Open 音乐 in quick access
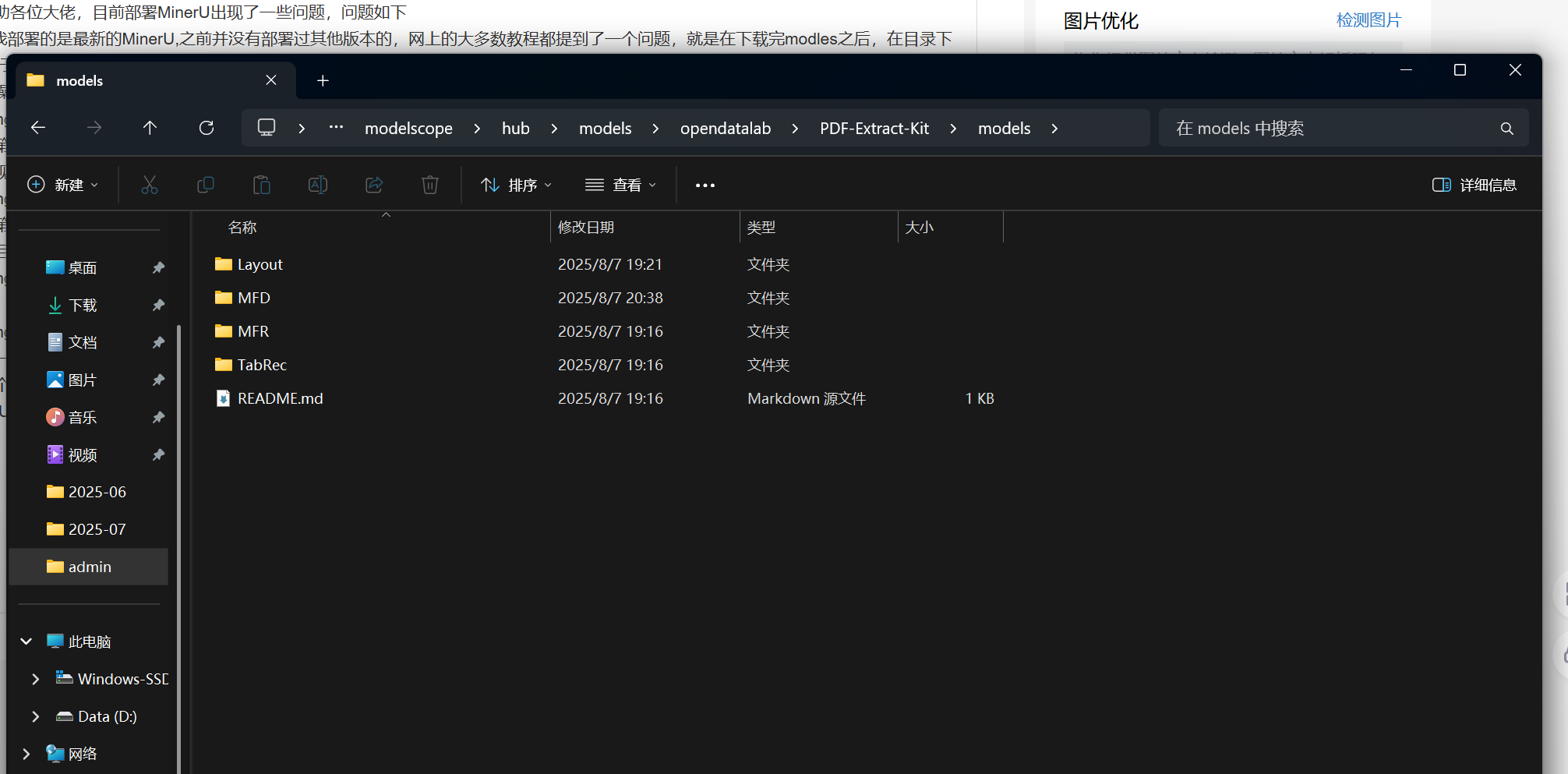Screen dimensions: 1568x774 [x=82, y=417]
